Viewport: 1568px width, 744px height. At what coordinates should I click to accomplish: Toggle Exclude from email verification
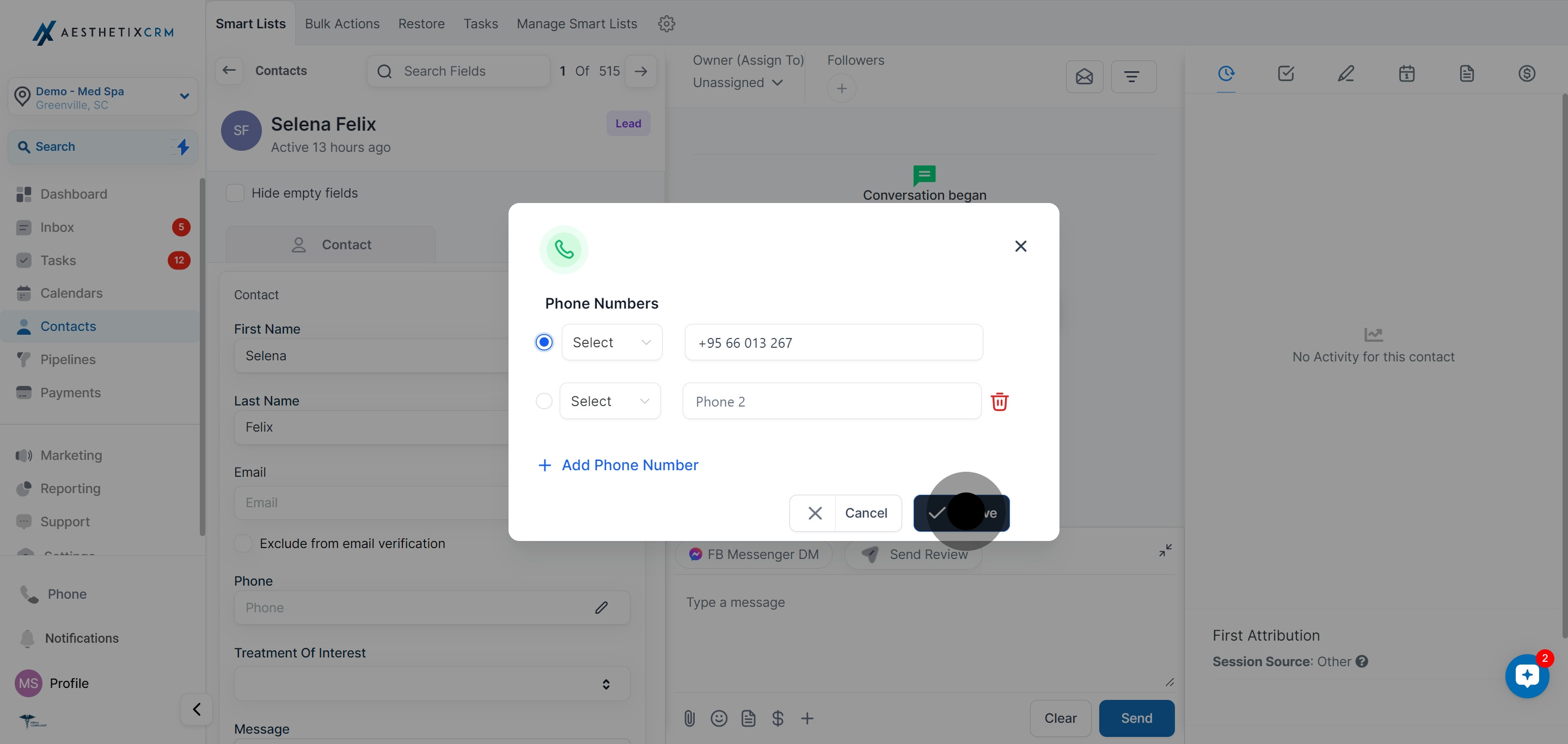(x=243, y=543)
